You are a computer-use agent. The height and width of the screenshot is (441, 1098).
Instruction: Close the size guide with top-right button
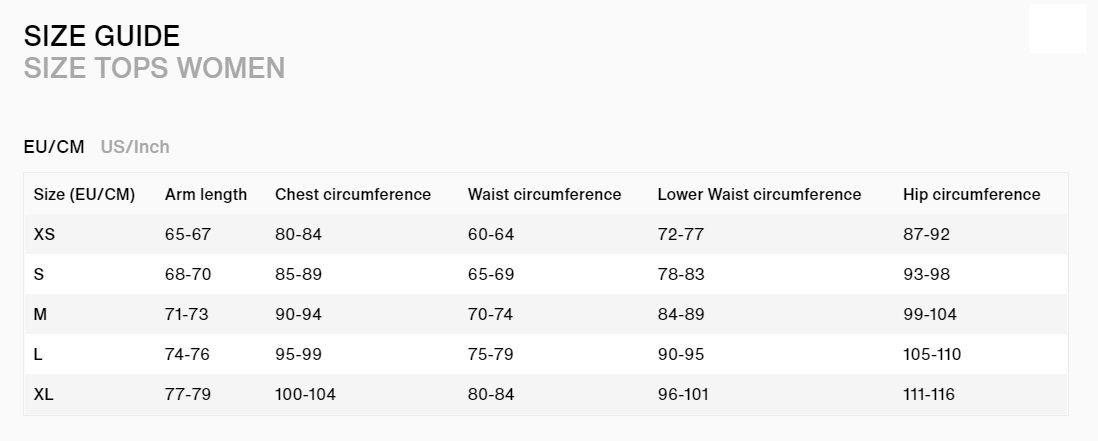tap(1057, 28)
